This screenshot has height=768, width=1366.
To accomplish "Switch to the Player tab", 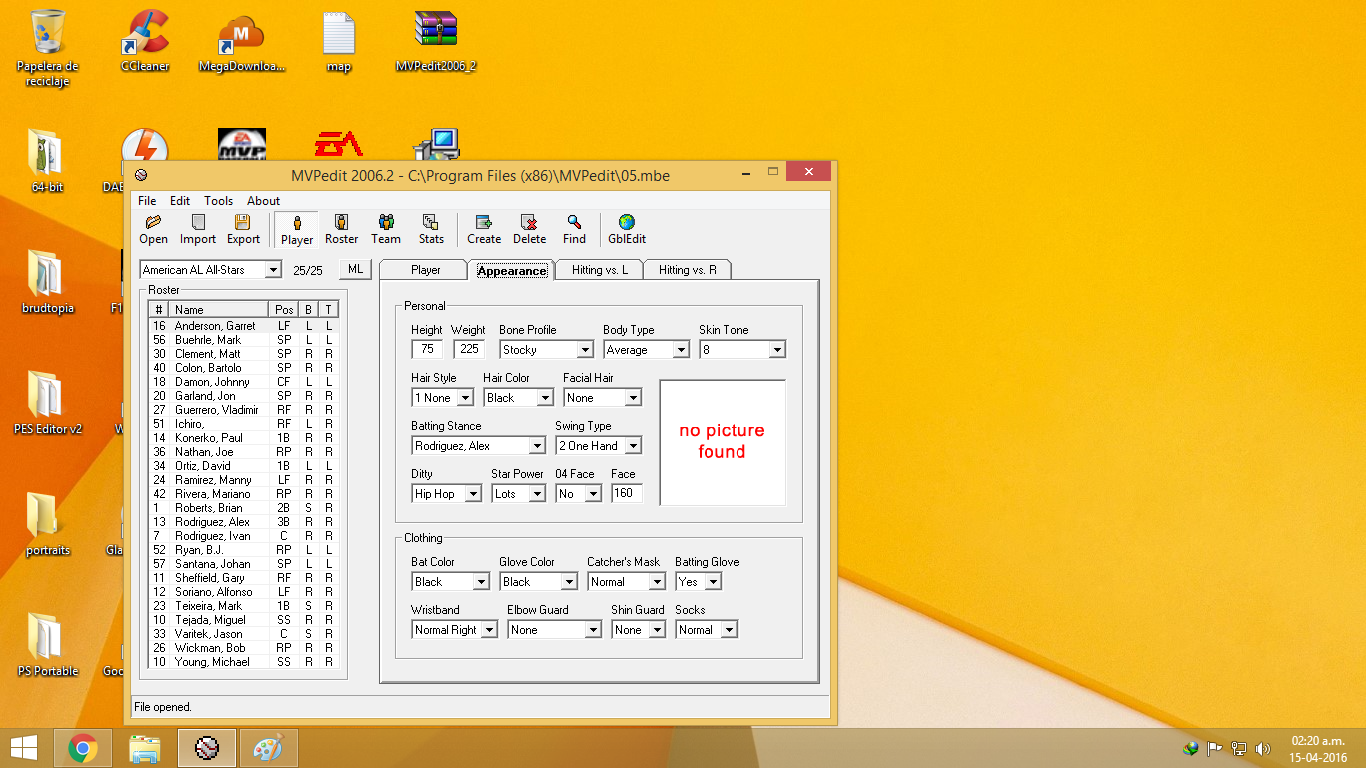I will click(425, 270).
